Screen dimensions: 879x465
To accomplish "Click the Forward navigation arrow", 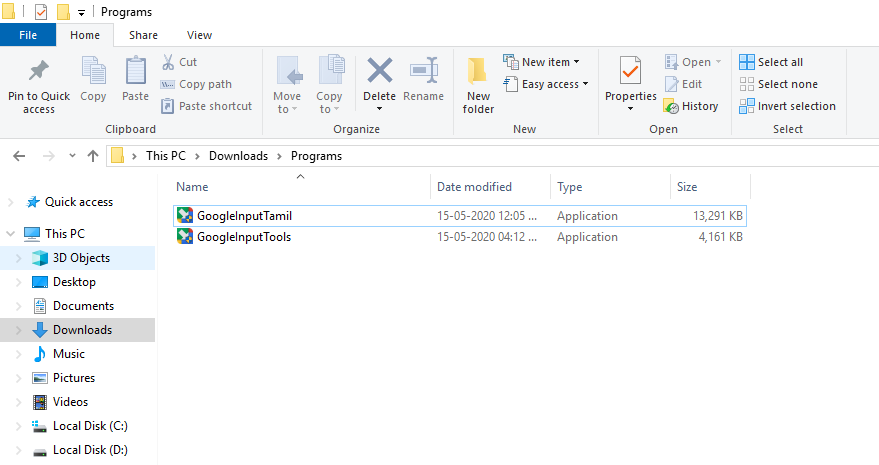I will pyautogui.click(x=49, y=156).
